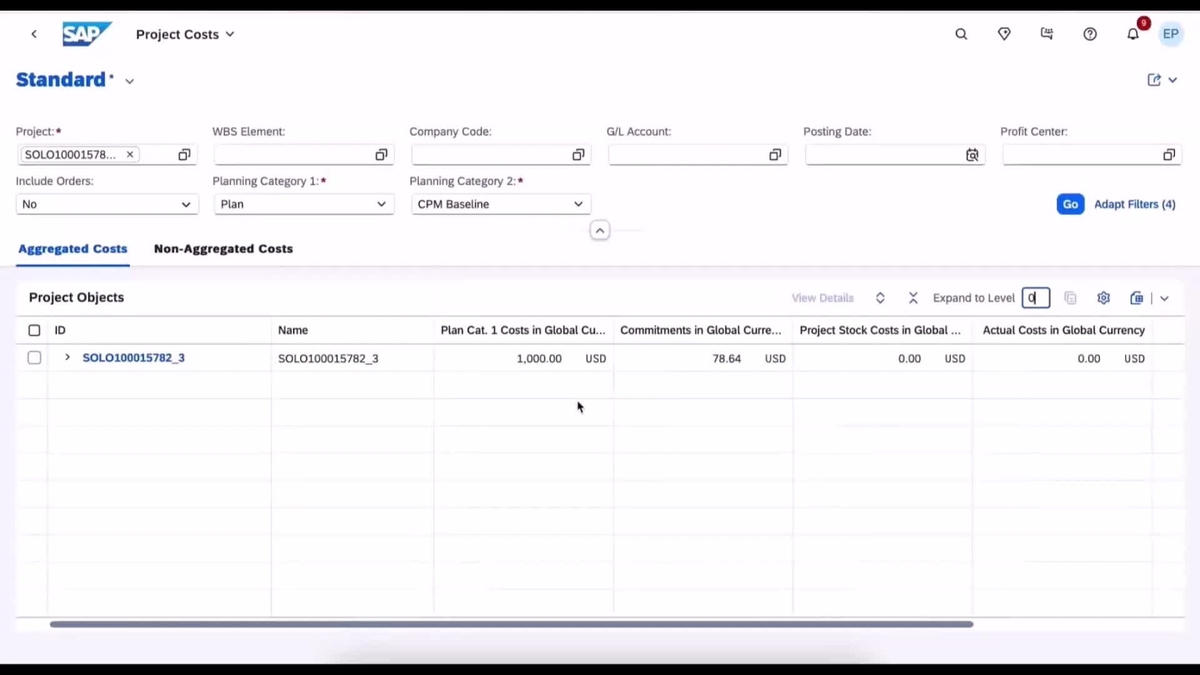The width and height of the screenshot is (1200, 675).
Task: Collapse the filter bar with the chevron
Action: [x=600, y=230]
